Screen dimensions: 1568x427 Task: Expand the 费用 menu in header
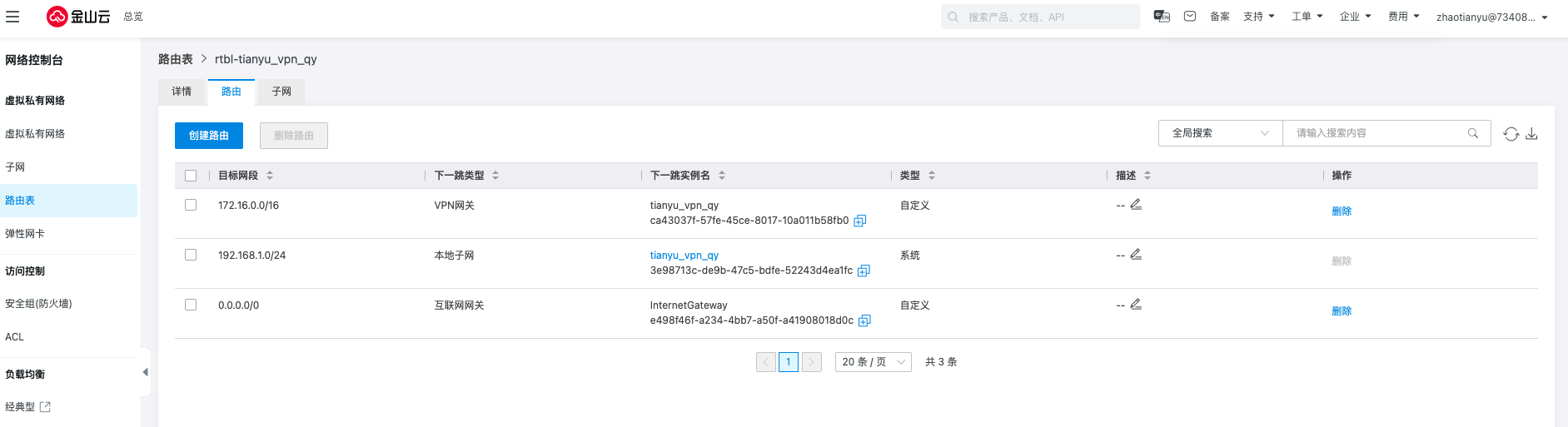[1404, 17]
